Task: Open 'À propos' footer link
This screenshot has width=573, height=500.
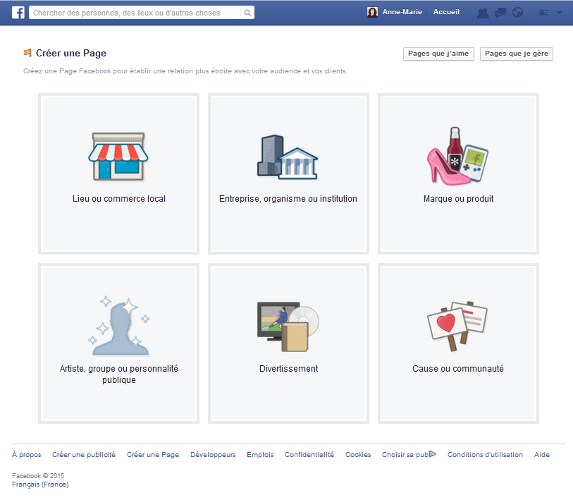Action: pyautogui.click(x=26, y=454)
